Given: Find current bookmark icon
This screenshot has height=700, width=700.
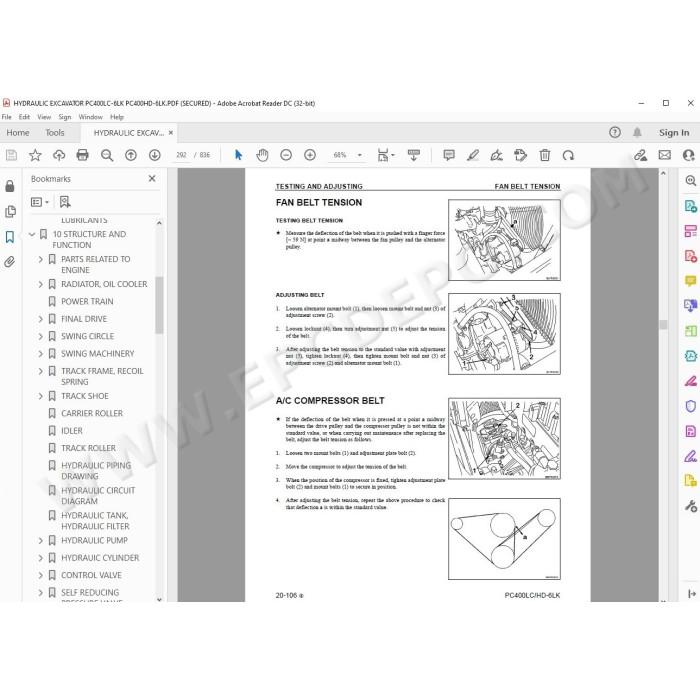Looking at the screenshot, I should [x=65, y=202].
